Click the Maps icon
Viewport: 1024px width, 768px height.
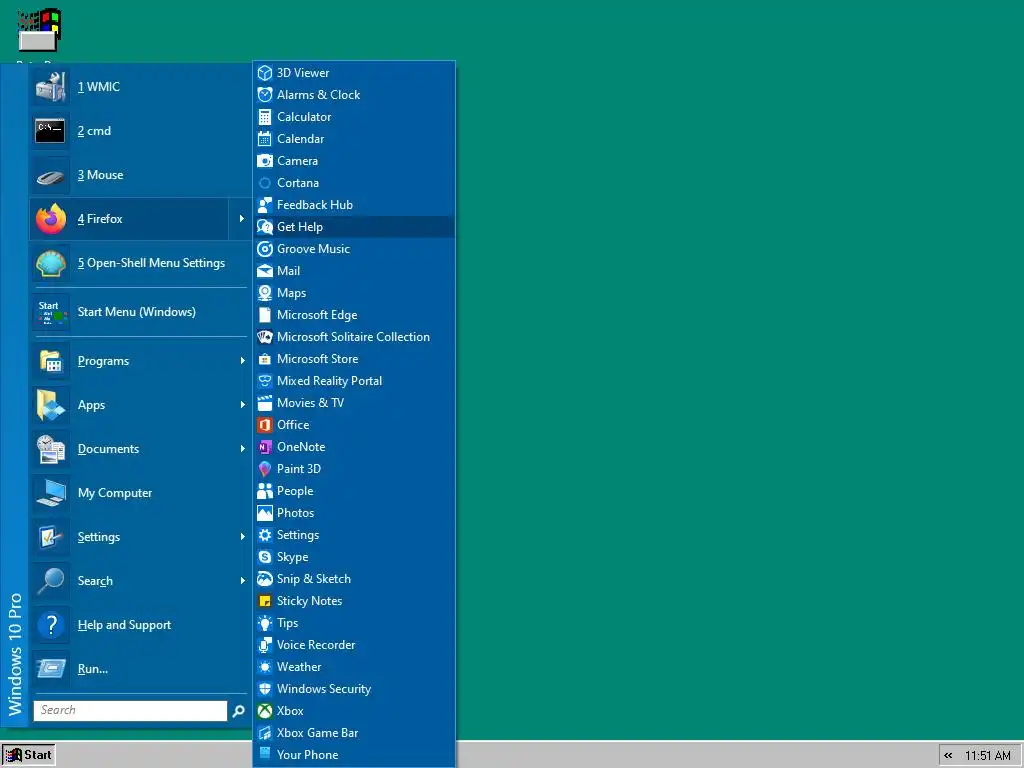[x=264, y=293]
